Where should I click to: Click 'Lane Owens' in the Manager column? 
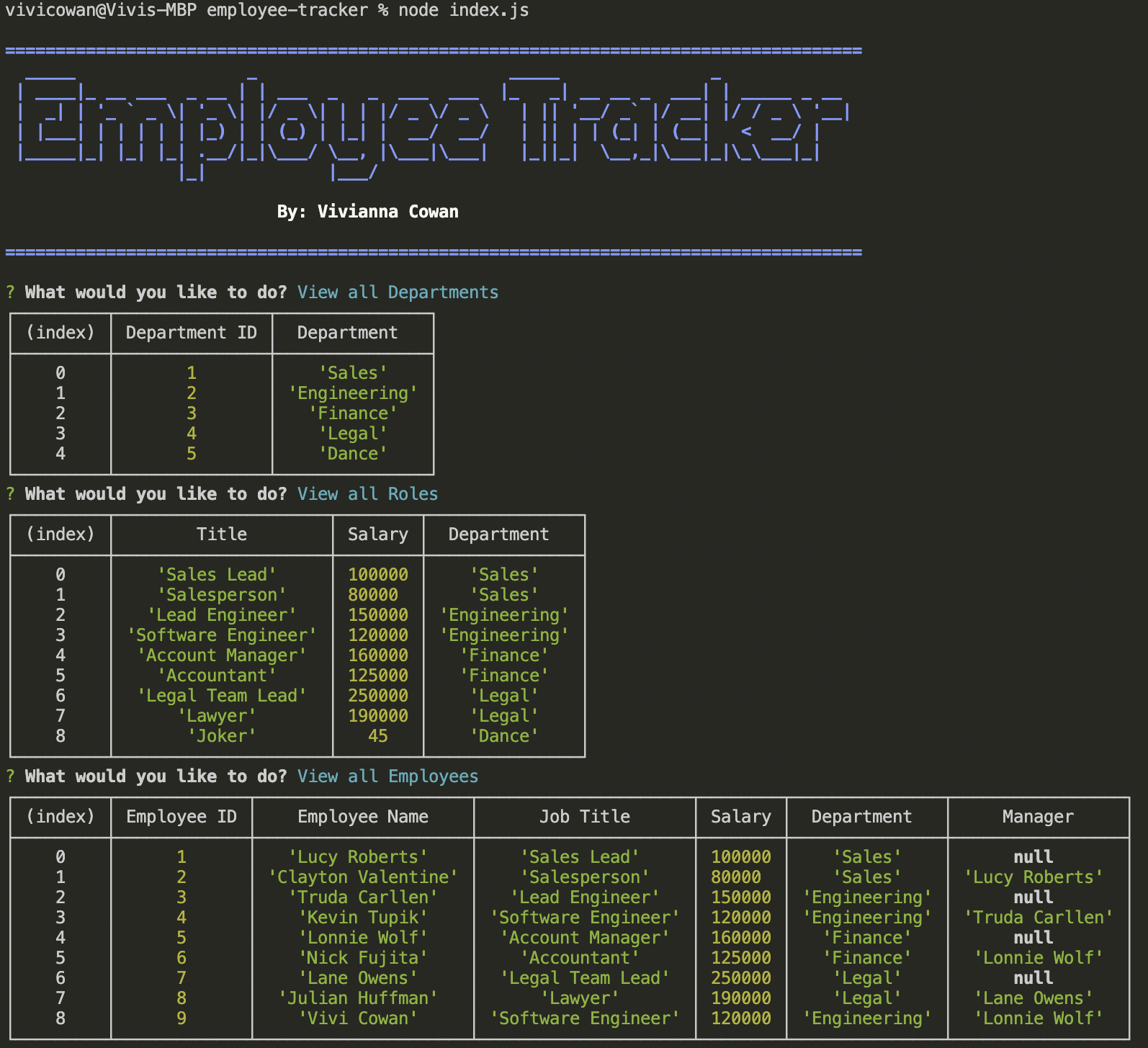point(1033,998)
